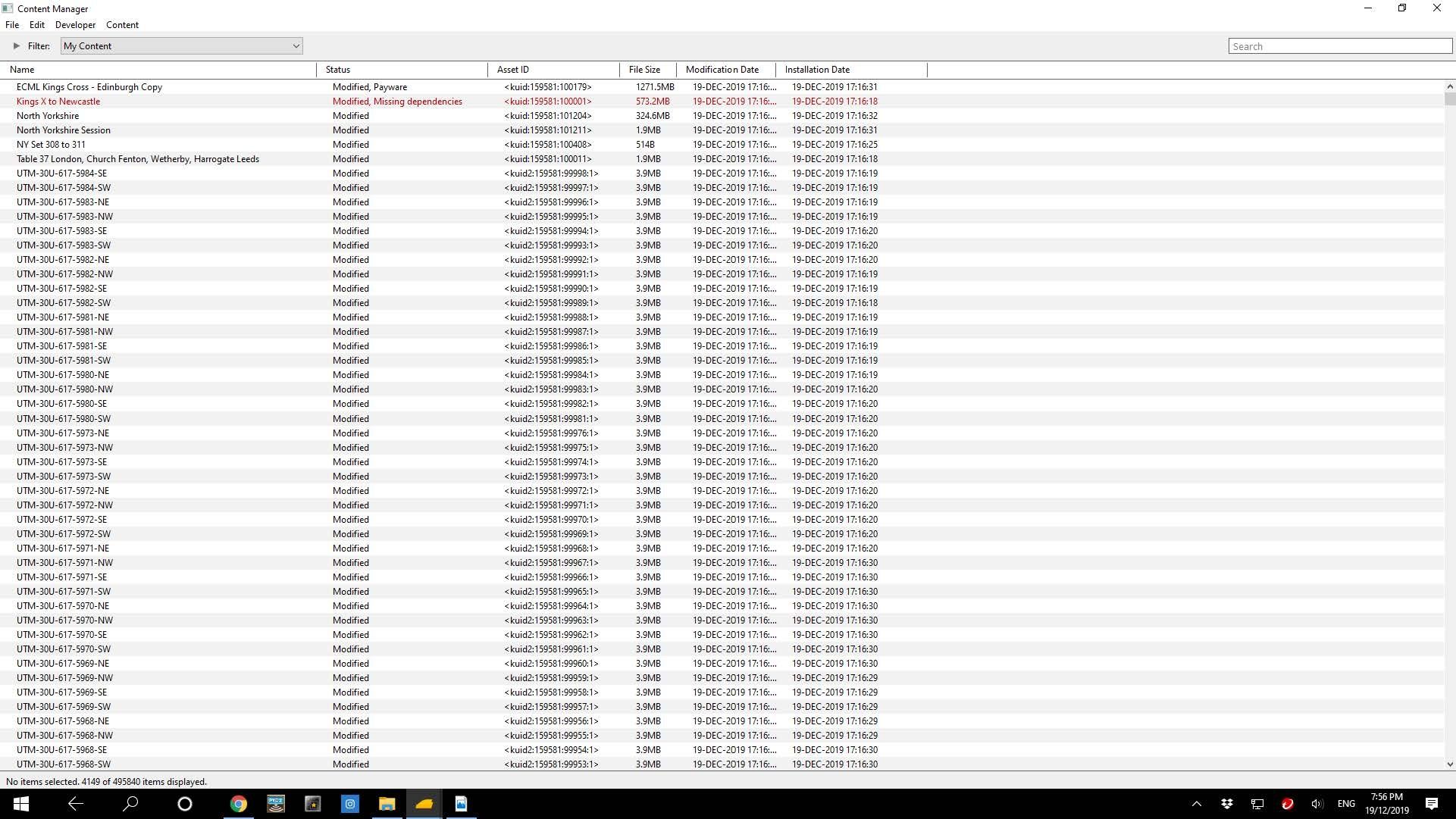The height and width of the screenshot is (819, 1456).
Task: Select ECML Kings Cross - Edinburgh Copy row
Action: pyautogui.click(x=89, y=87)
